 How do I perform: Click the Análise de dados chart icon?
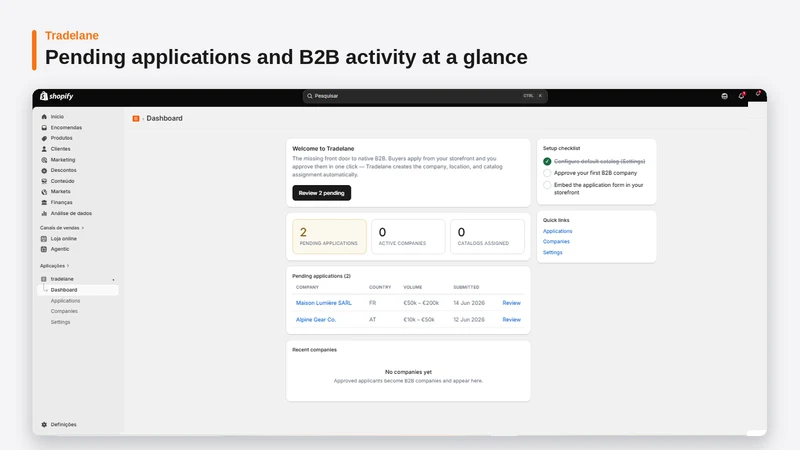click(x=44, y=213)
